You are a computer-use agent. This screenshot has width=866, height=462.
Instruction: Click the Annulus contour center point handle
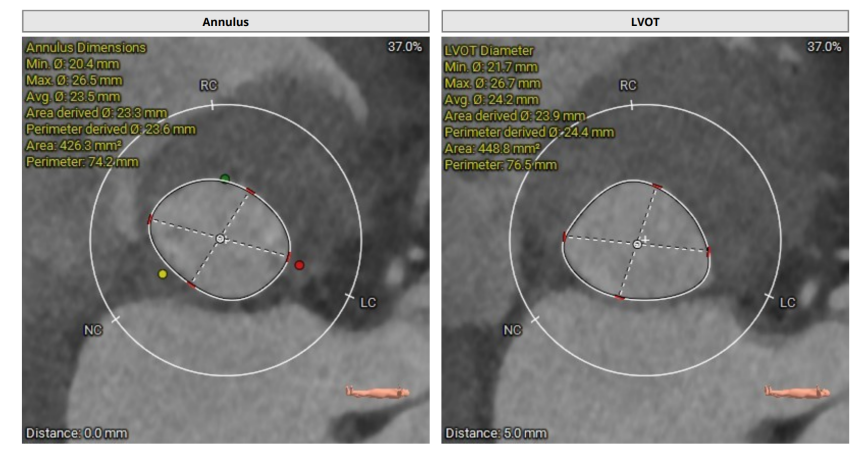click(220, 238)
